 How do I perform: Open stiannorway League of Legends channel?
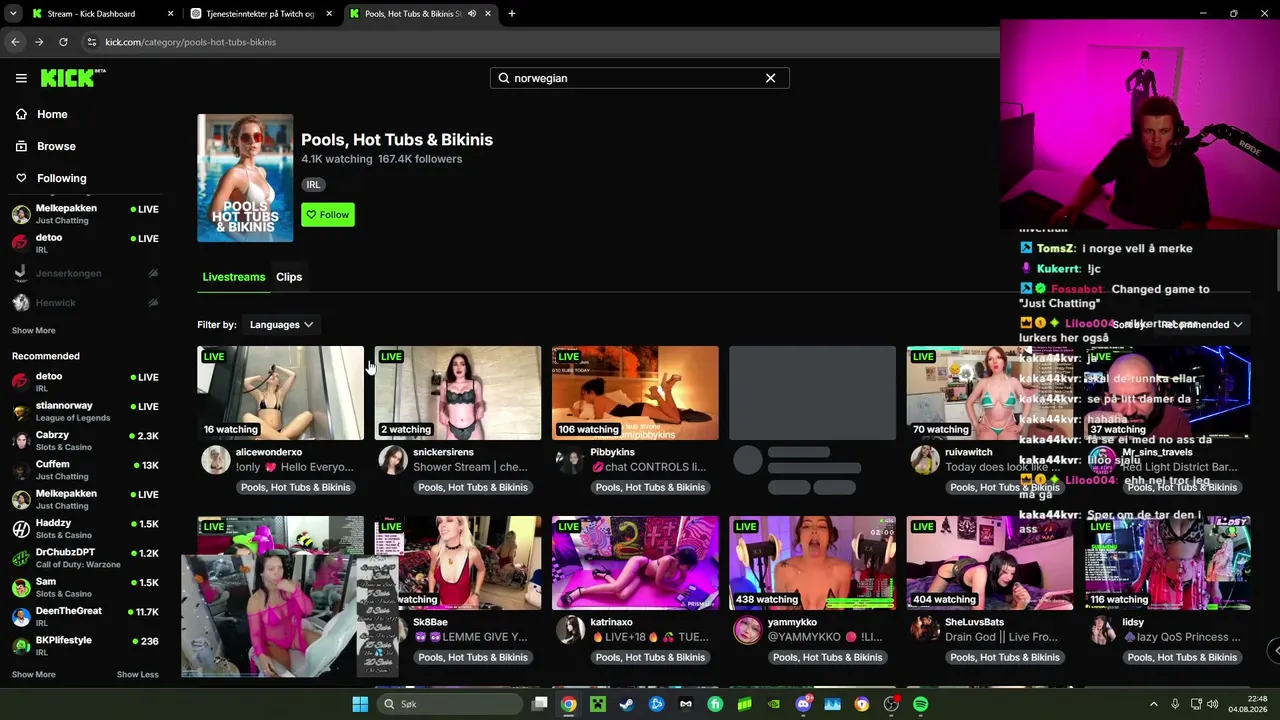(85, 411)
